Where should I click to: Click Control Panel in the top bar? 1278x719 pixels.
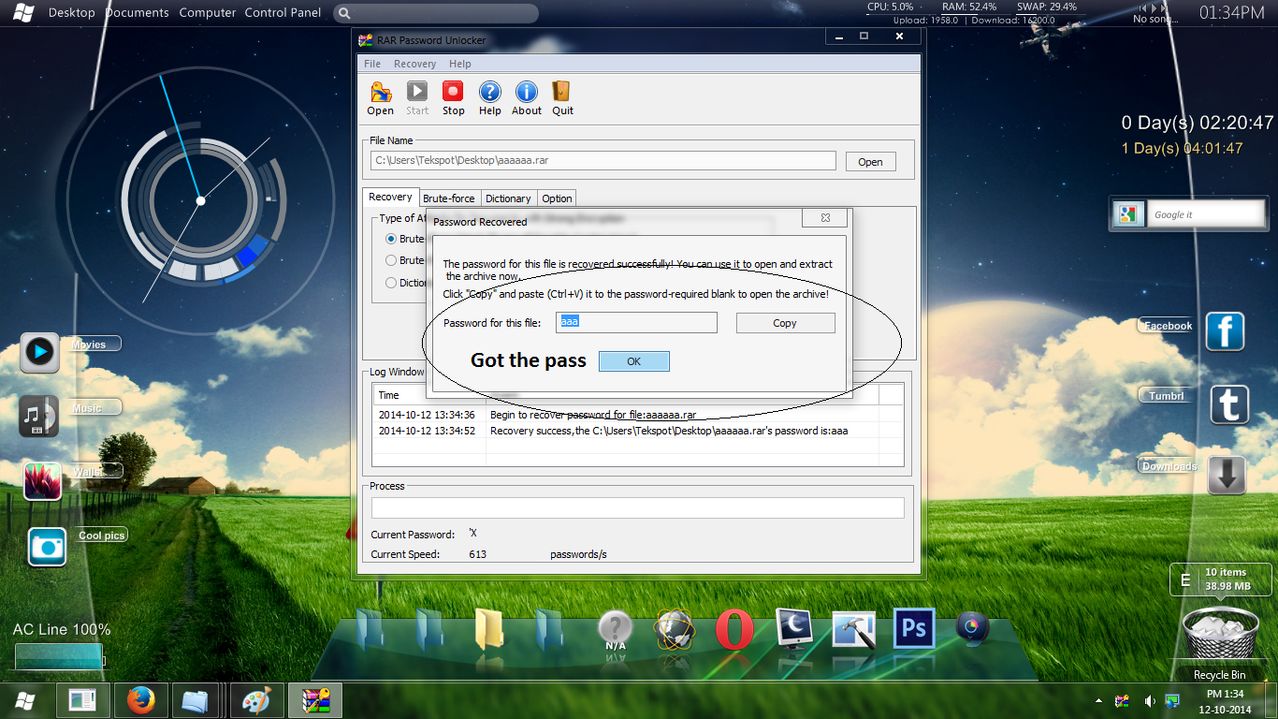(283, 12)
